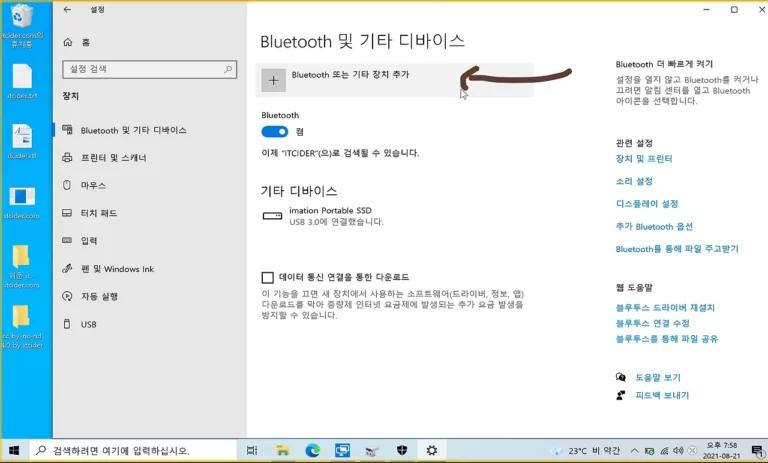Click the 설정 검색 search field

[x=149, y=69]
